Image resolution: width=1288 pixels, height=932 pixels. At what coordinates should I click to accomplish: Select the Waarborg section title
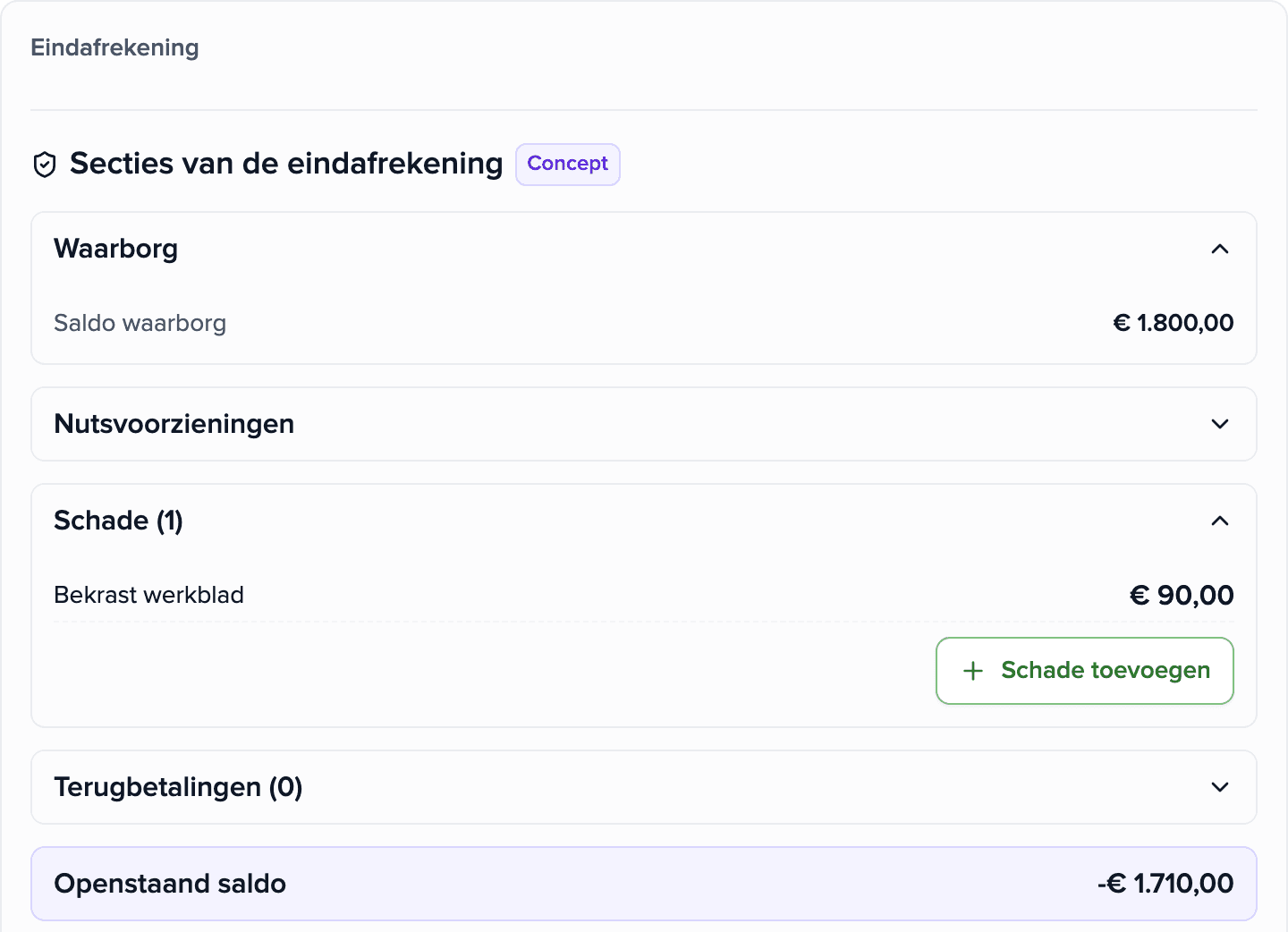(x=116, y=249)
